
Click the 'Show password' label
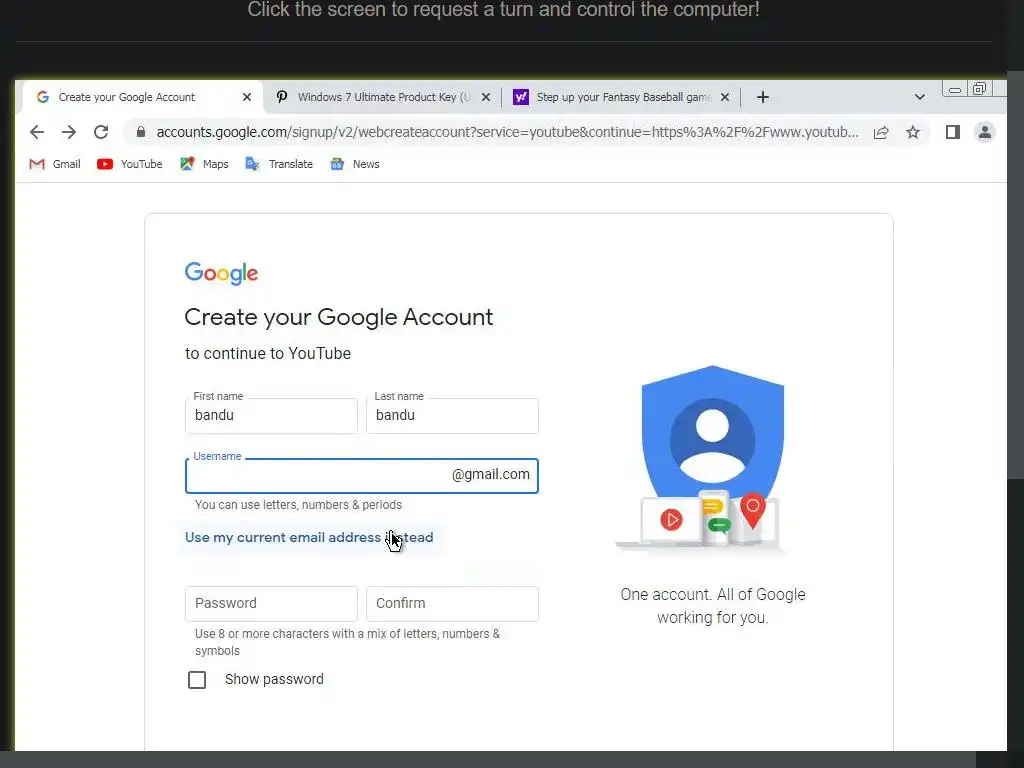(274, 679)
